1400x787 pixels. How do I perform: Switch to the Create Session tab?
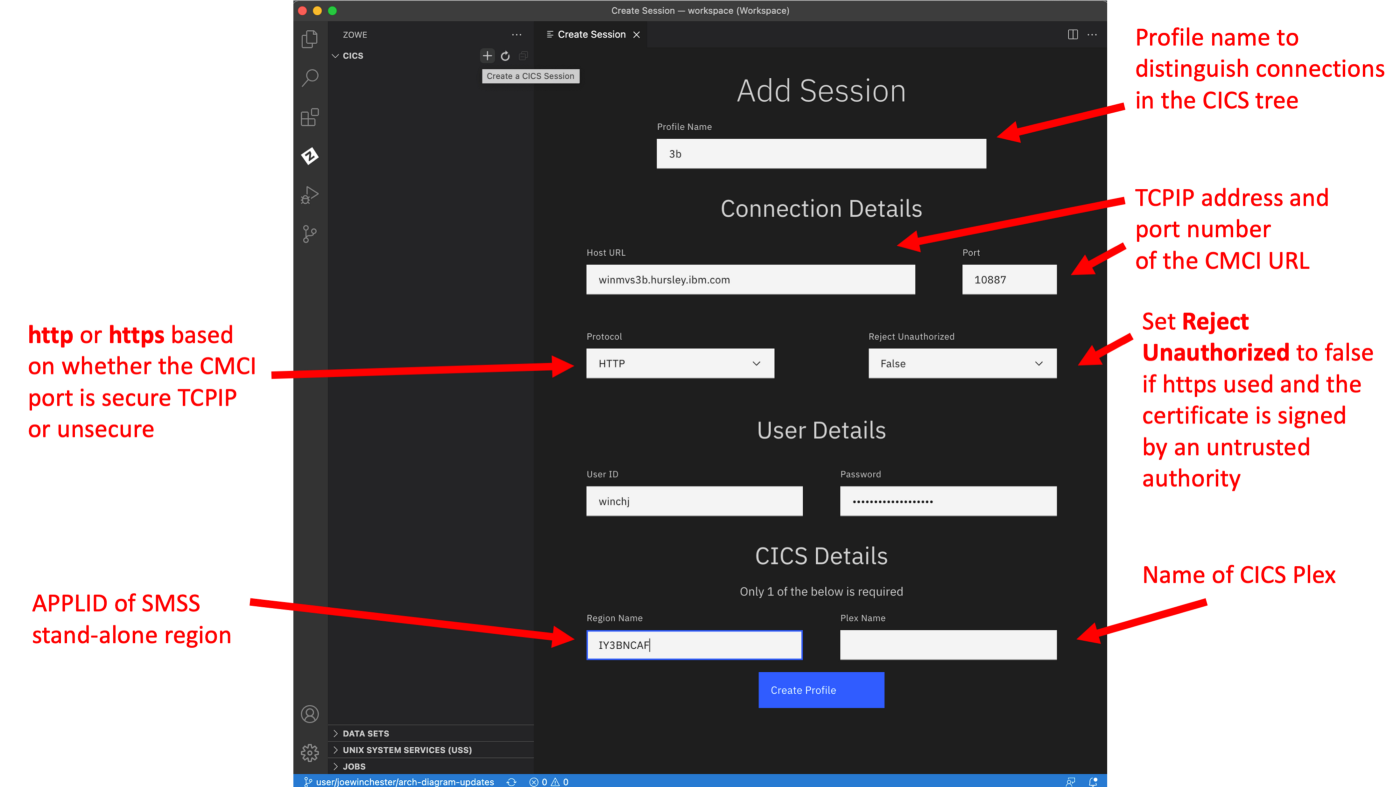(x=591, y=35)
